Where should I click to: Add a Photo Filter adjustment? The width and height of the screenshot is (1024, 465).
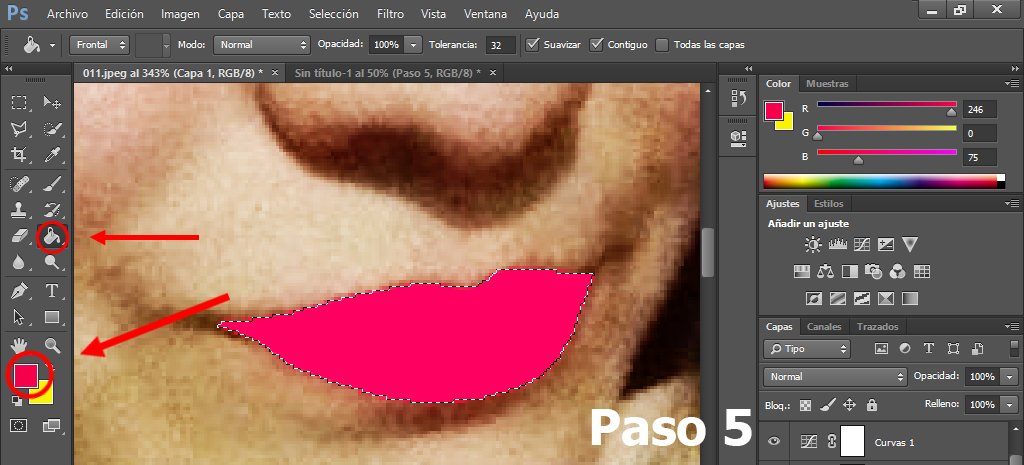tap(873, 271)
